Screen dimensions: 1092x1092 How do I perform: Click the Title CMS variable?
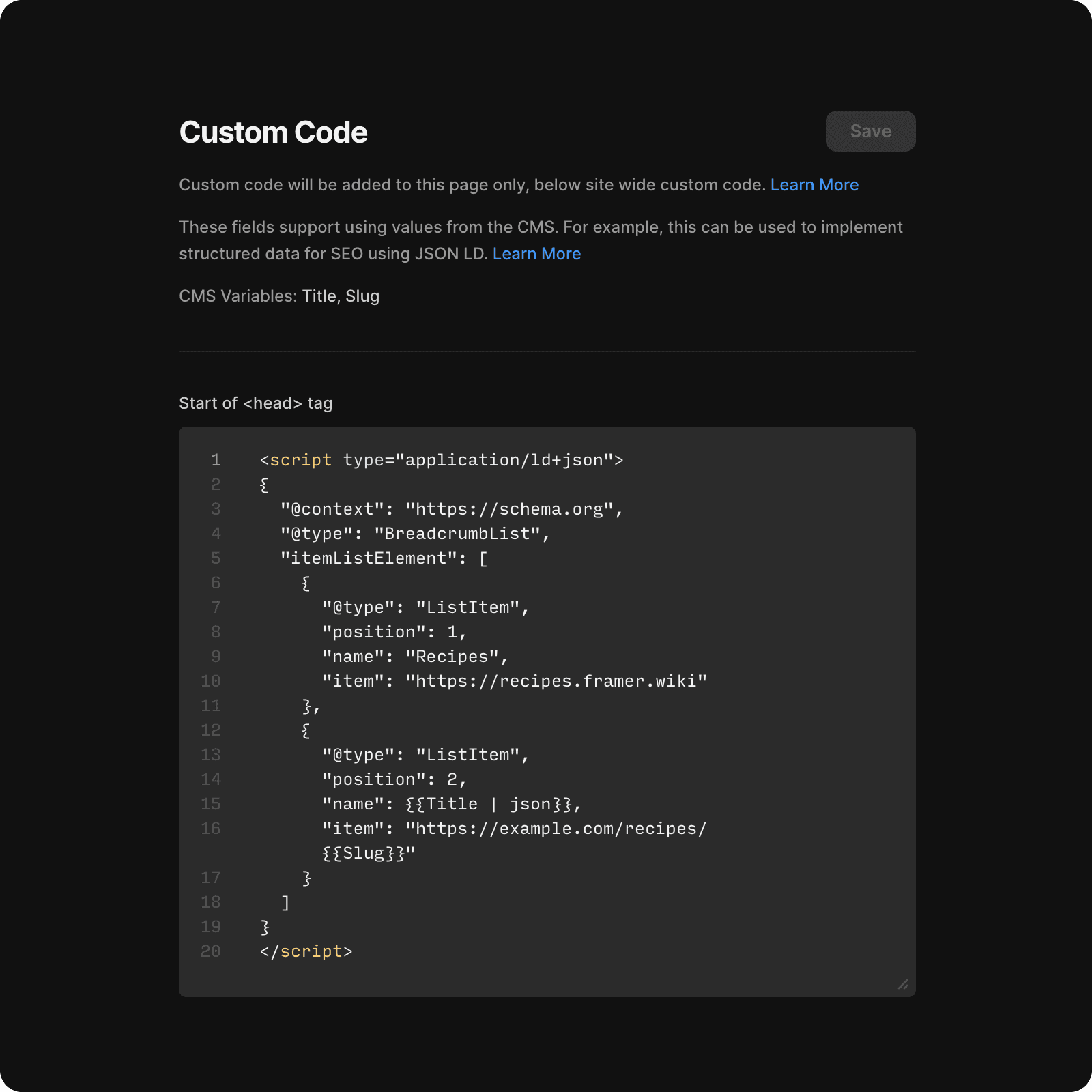pyautogui.click(x=319, y=296)
